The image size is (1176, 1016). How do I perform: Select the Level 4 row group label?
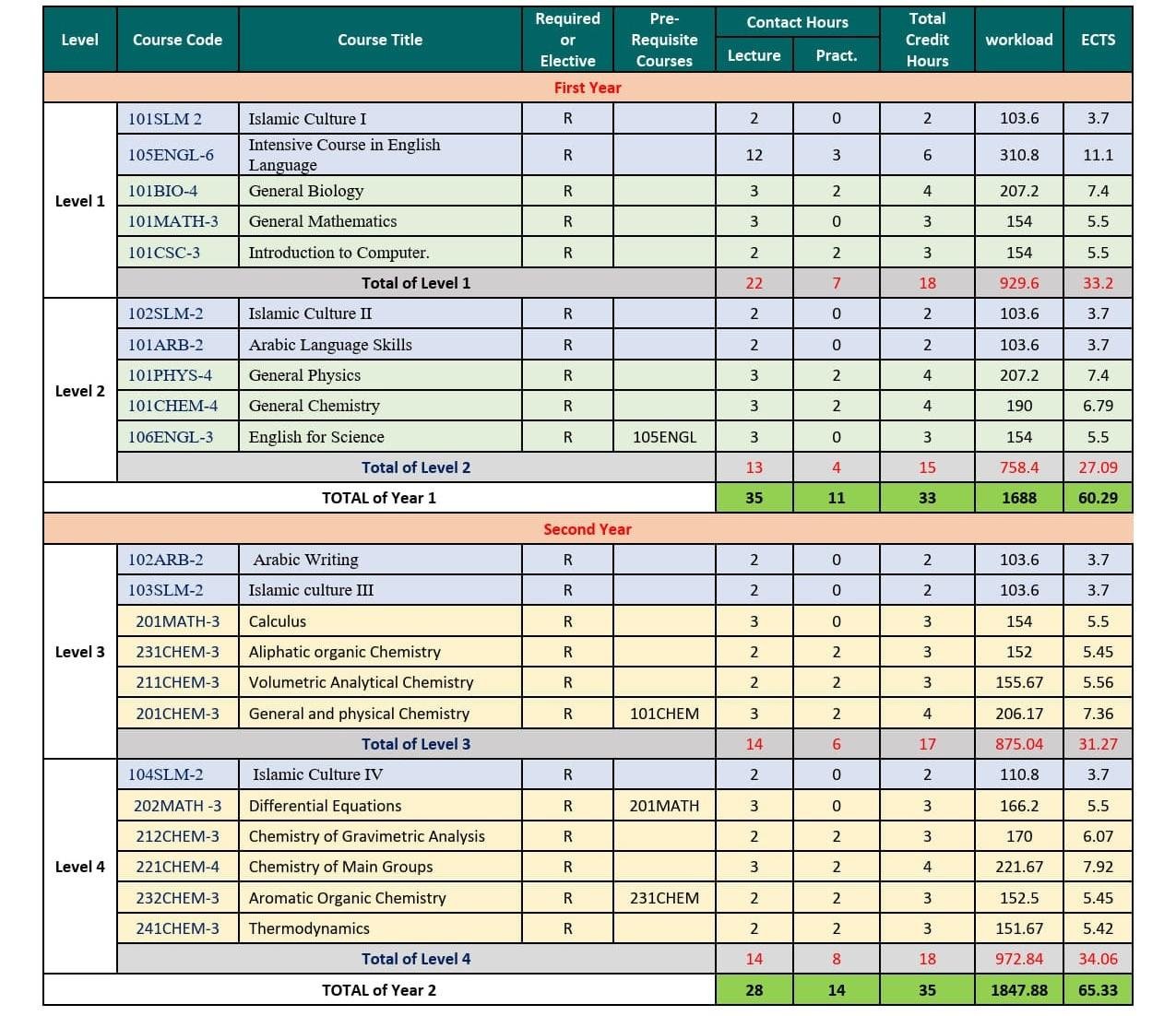point(80,867)
